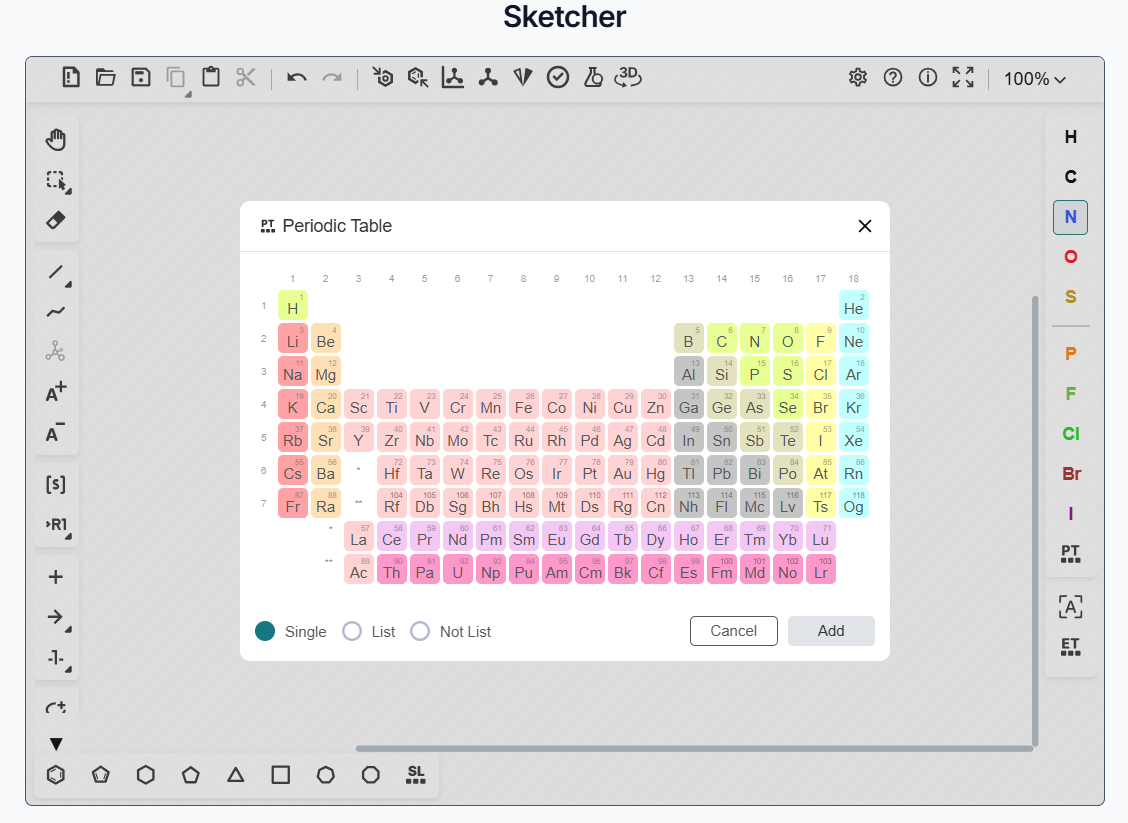
Task: Select the reaction arrow tool
Action: click(56, 617)
